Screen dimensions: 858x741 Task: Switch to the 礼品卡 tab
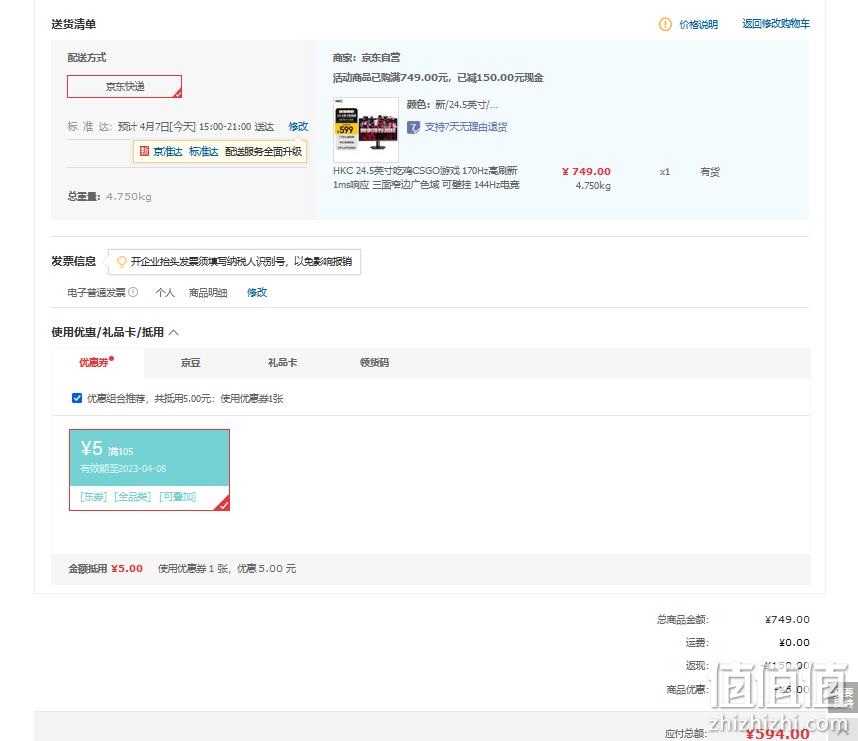pos(282,362)
